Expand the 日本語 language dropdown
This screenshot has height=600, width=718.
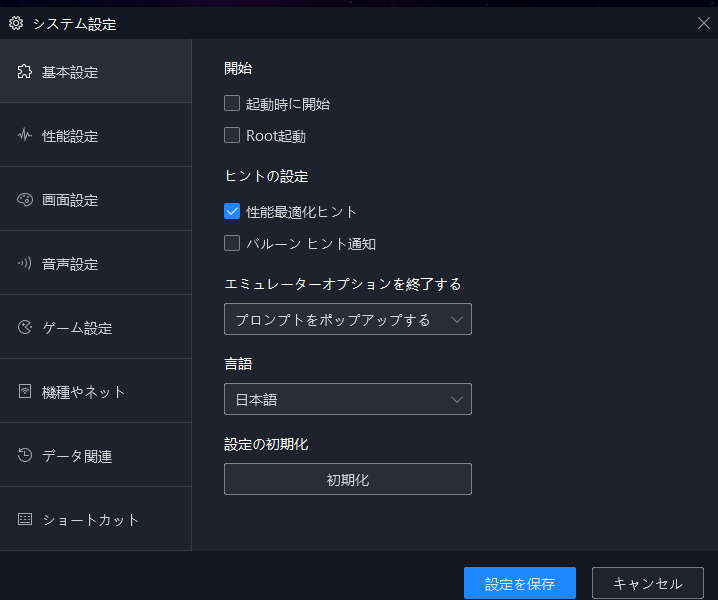(348, 399)
